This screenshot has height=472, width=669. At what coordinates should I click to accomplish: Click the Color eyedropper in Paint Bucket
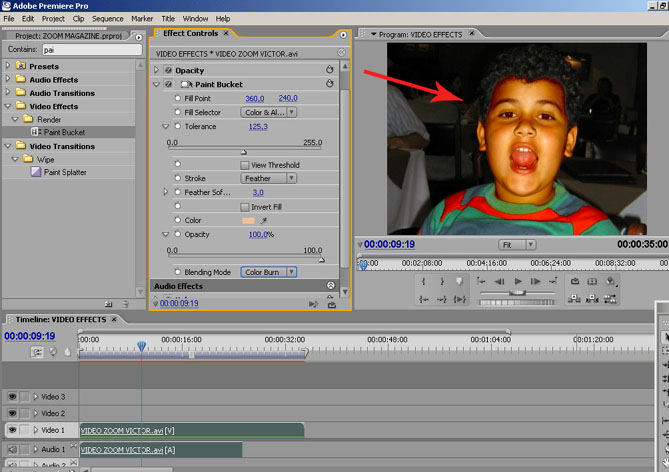click(263, 220)
